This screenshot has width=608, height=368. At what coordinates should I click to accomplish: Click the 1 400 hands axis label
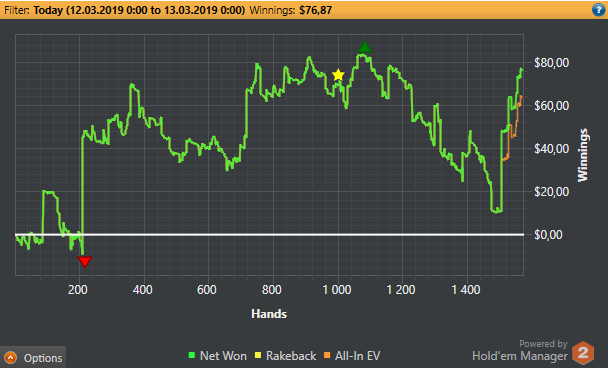466,290
